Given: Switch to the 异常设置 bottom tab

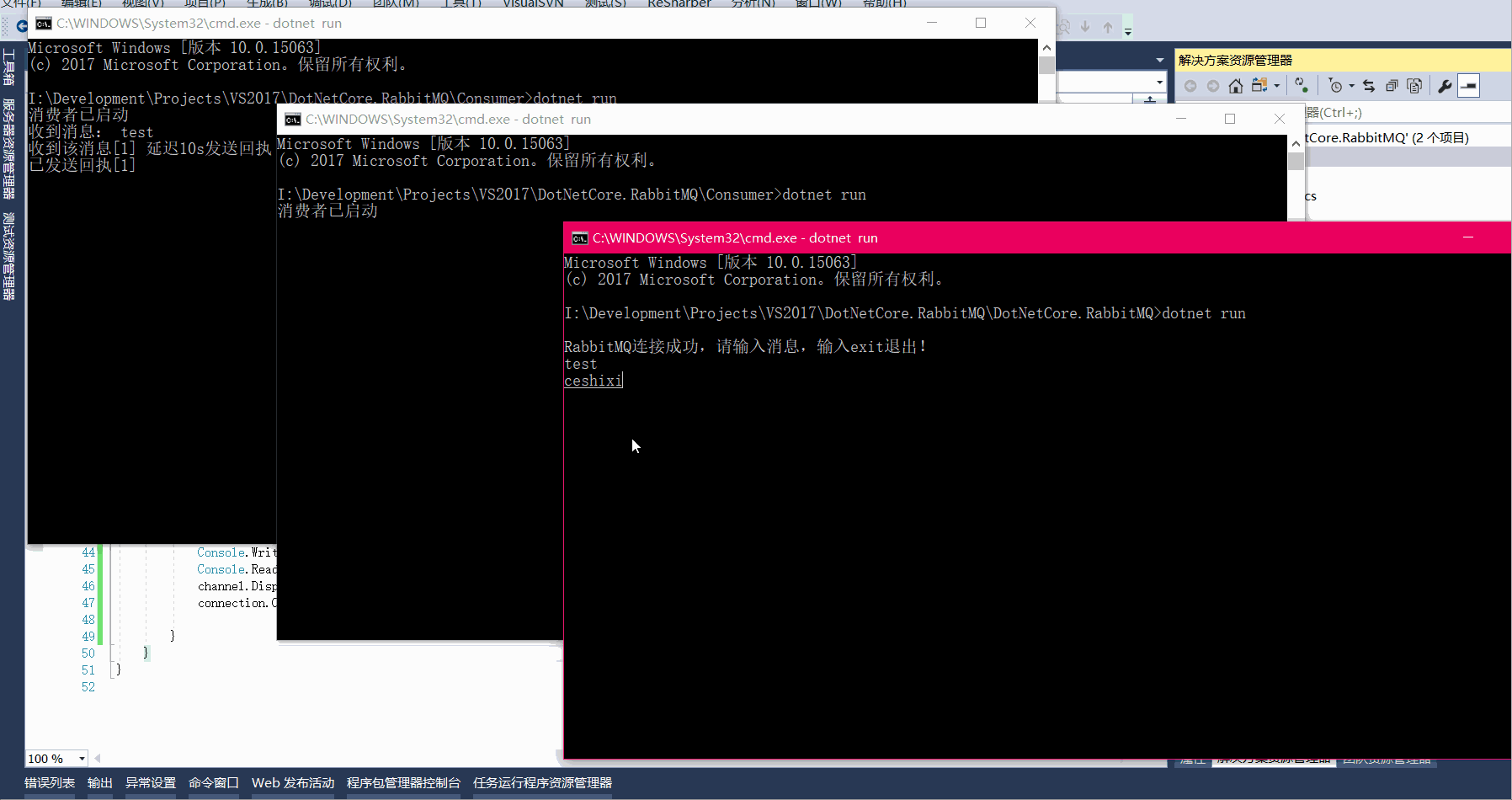Looking at the screenshot, I should point(151,783).
